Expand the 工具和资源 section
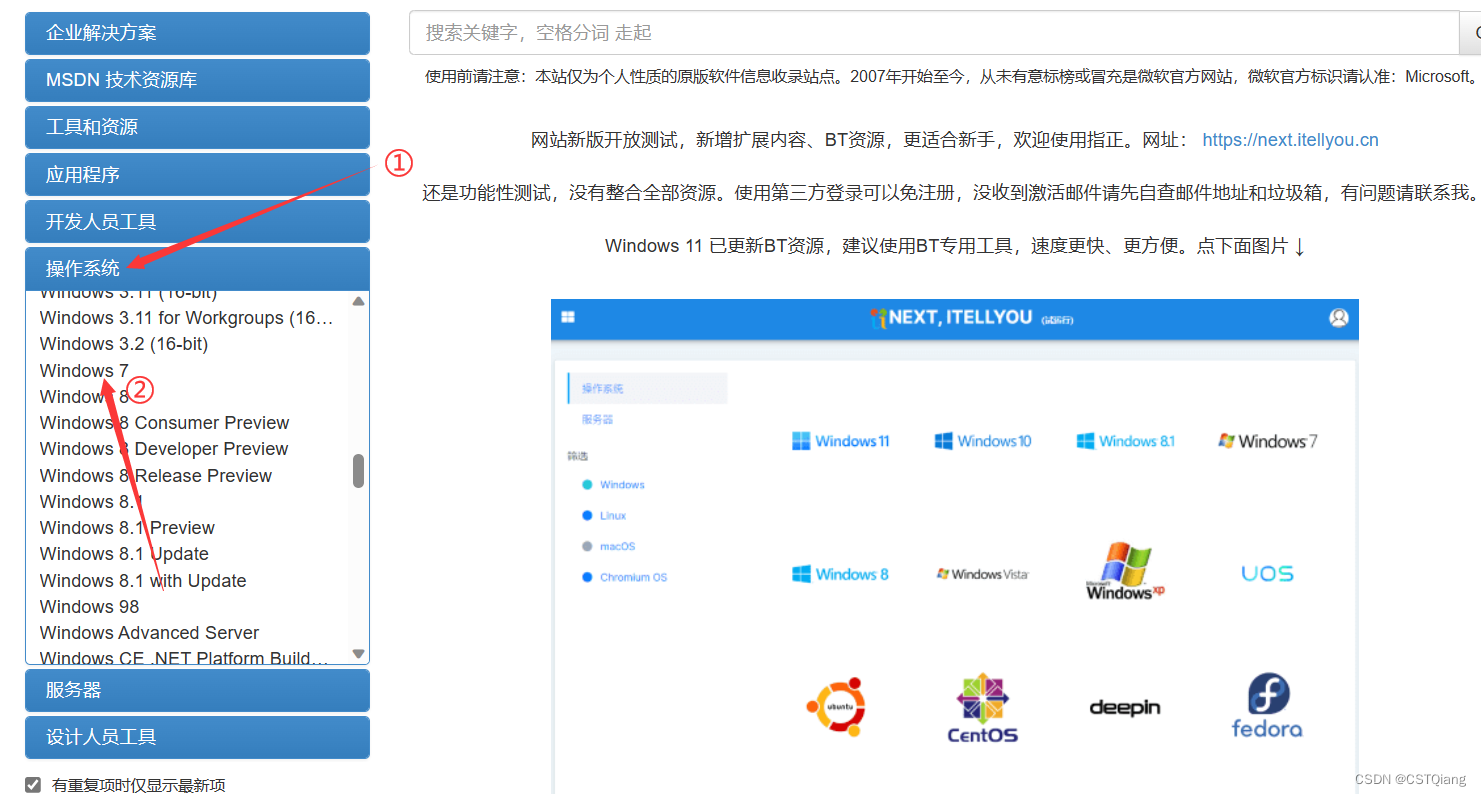This screenshot has height=796, width=1481. tap(197, 127)
